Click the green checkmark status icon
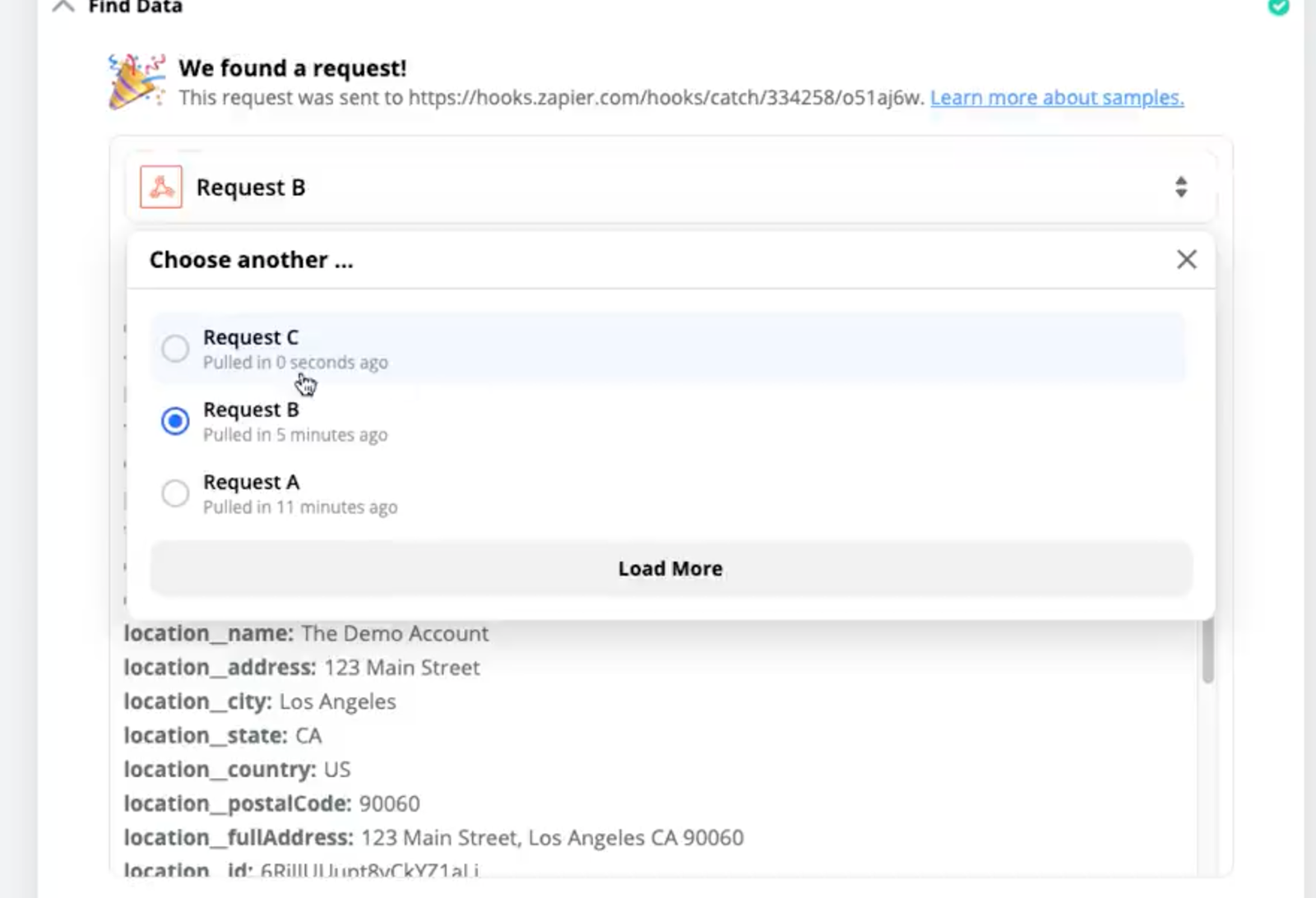 pos(1278,7)
